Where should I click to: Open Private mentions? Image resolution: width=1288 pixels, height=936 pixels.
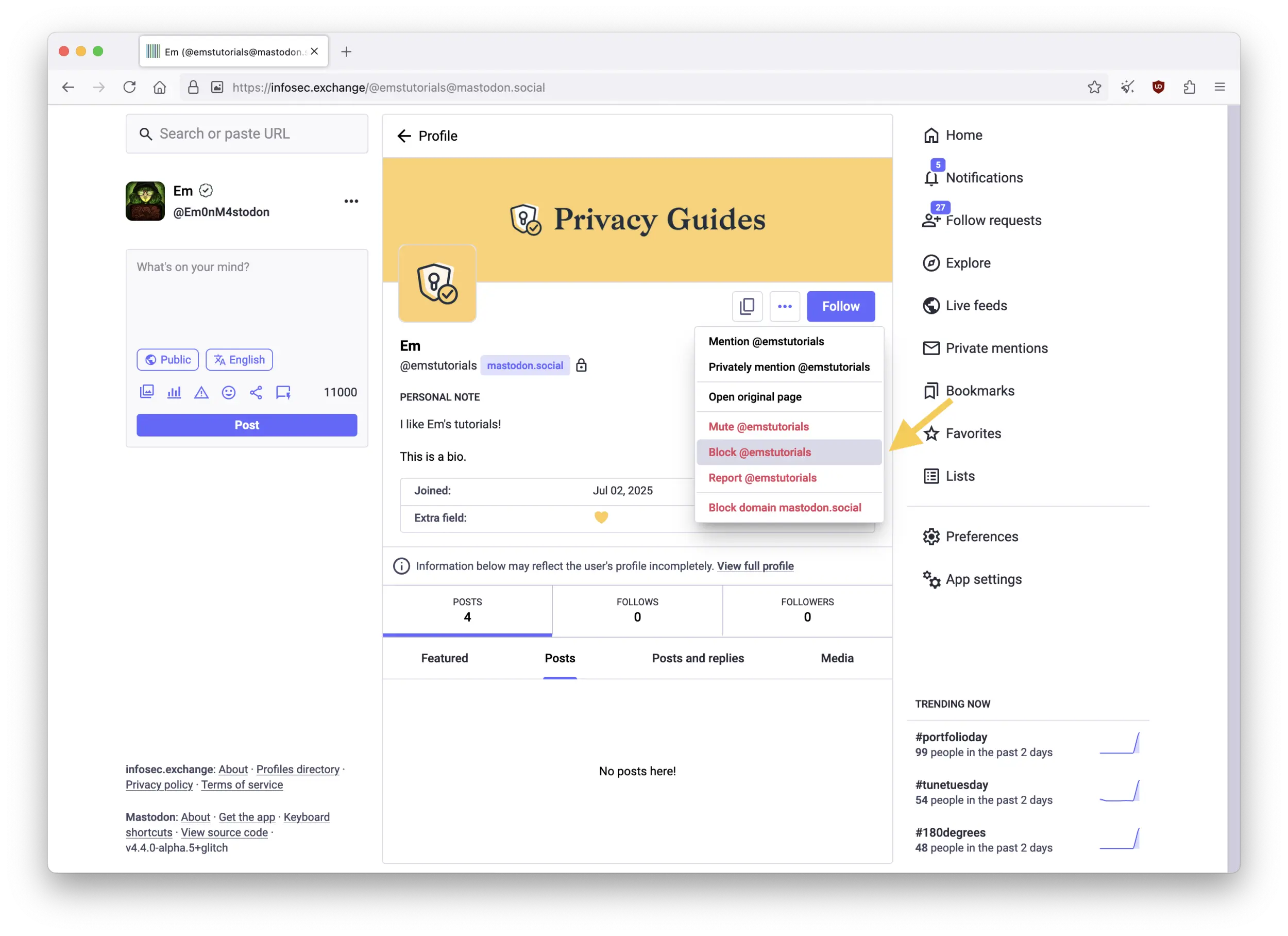coord(997,348)
